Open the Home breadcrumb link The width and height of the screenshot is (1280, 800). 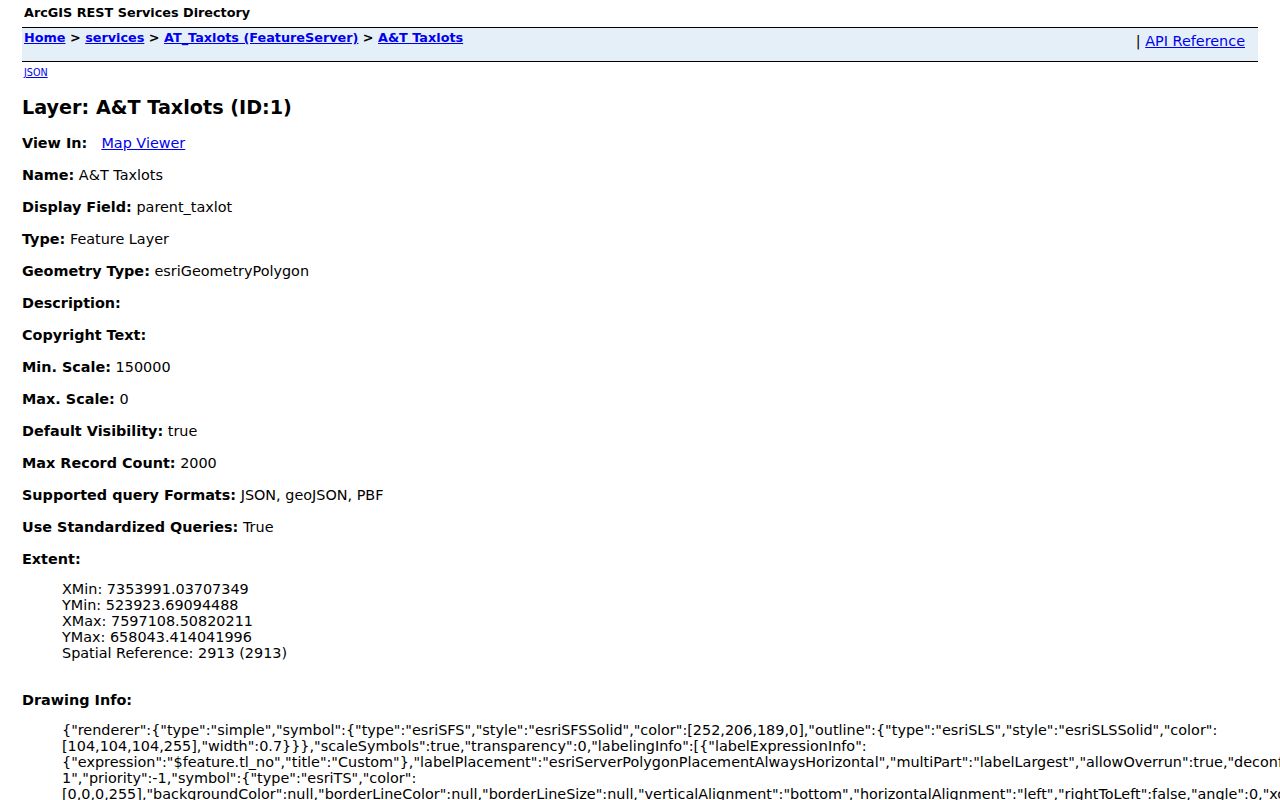(44, 38)
